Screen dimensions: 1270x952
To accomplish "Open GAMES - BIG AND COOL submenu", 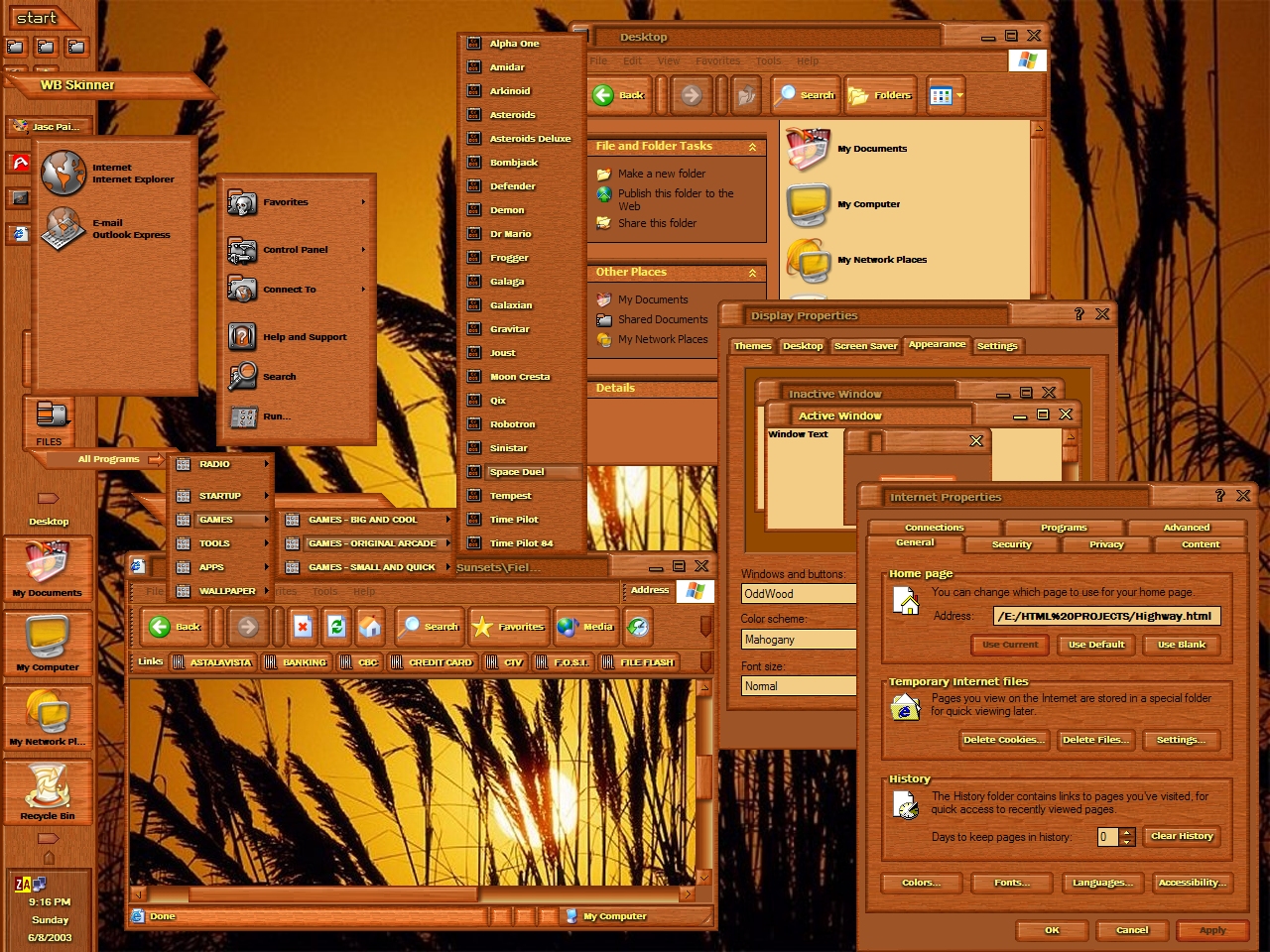I will 365,520.
